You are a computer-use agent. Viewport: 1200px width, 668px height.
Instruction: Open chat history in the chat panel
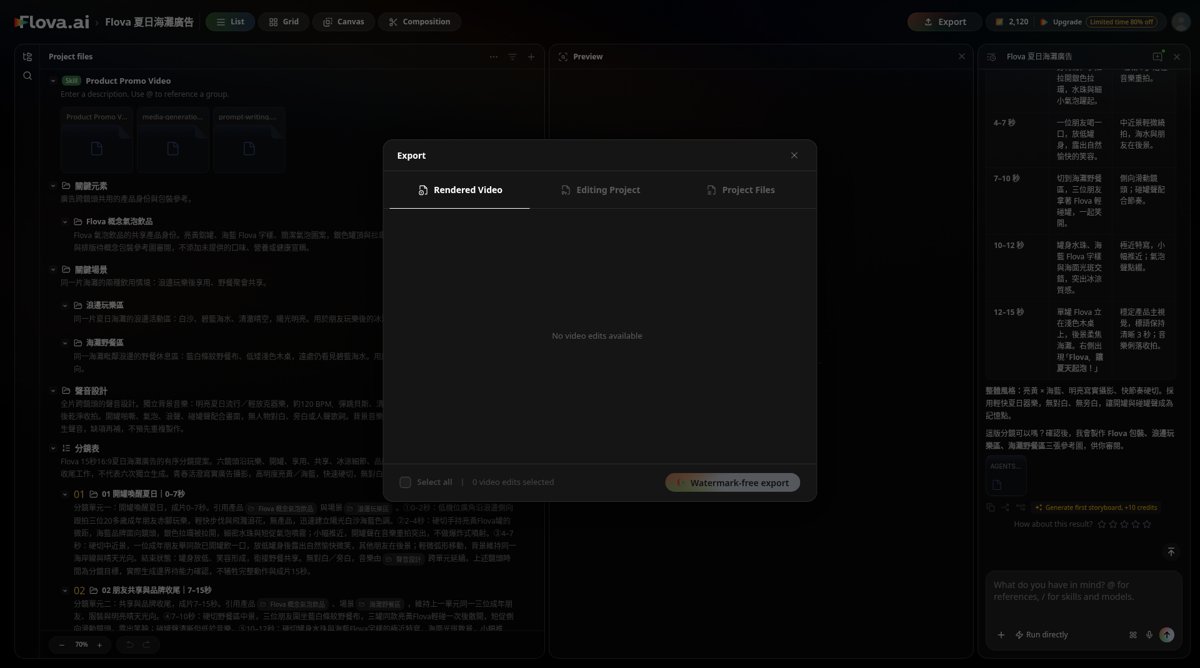coord(991,57)
